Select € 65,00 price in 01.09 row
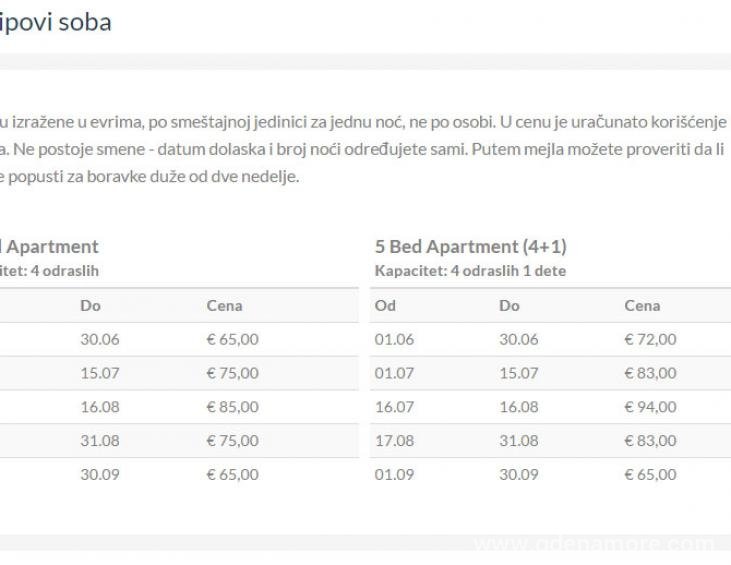This screenshot has height=565, width=731. (x=650, y=475)
